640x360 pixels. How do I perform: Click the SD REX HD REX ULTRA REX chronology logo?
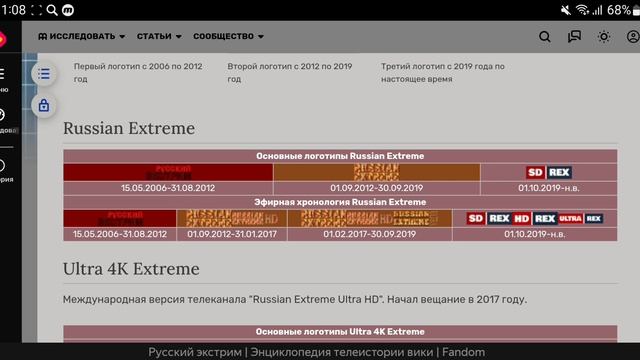(x=535, y=219)
